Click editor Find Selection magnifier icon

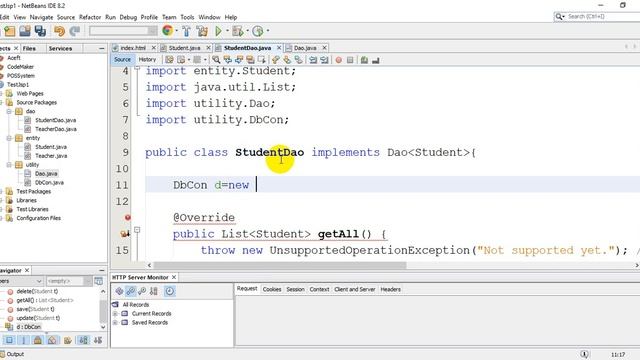click(216, 60)
